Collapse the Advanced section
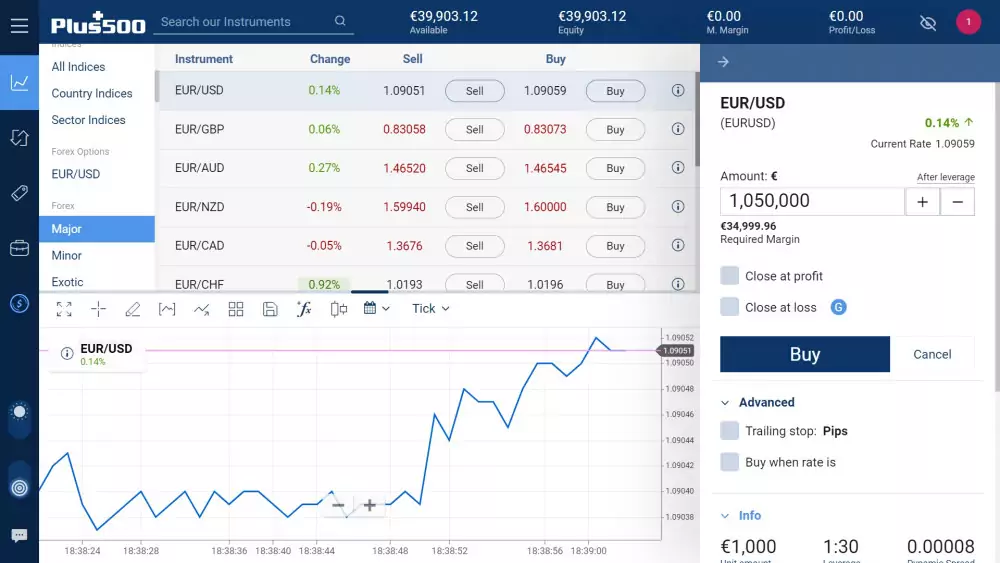This screenshot has width=1000, height=563. (x=758, y=402)
